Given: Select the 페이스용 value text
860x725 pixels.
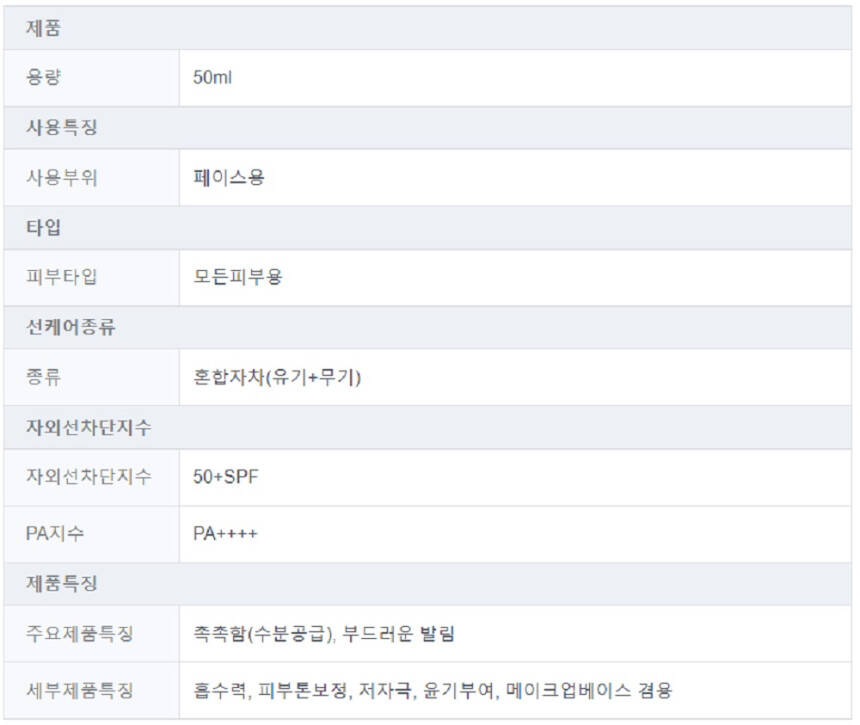Looking at the screenshot, I should 229,178.
